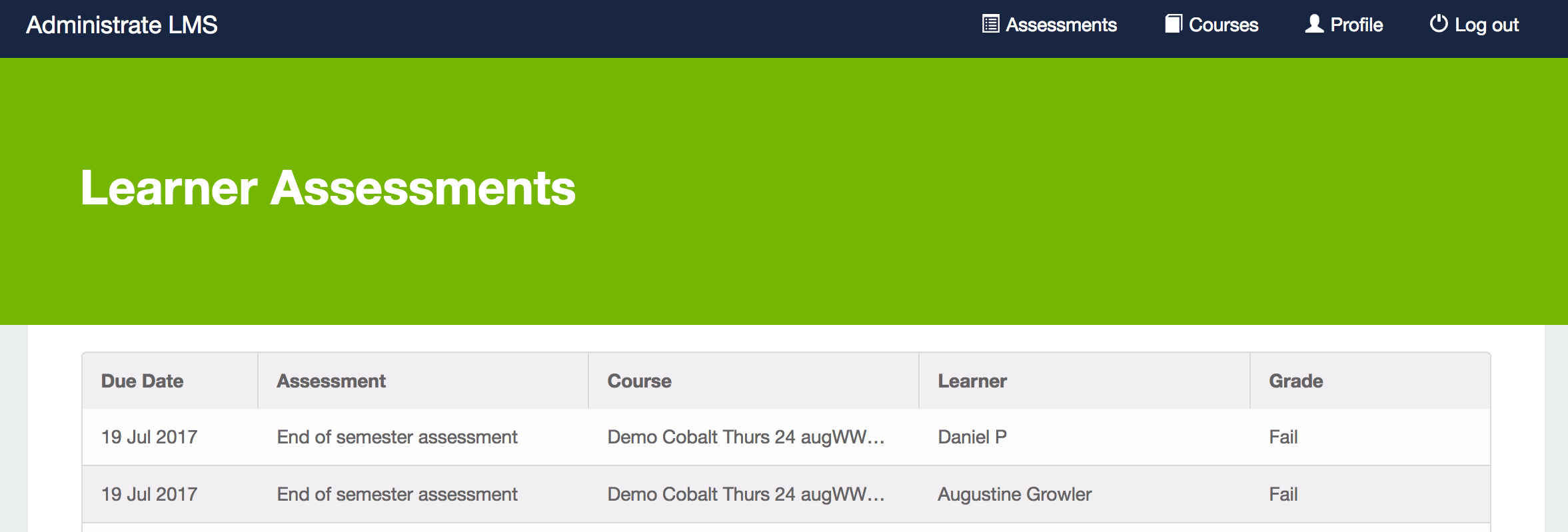Open Augustine Growler's Demo Cobalt course cell
The height and width of the screenshot is (532, 1568).
(746, 494)
